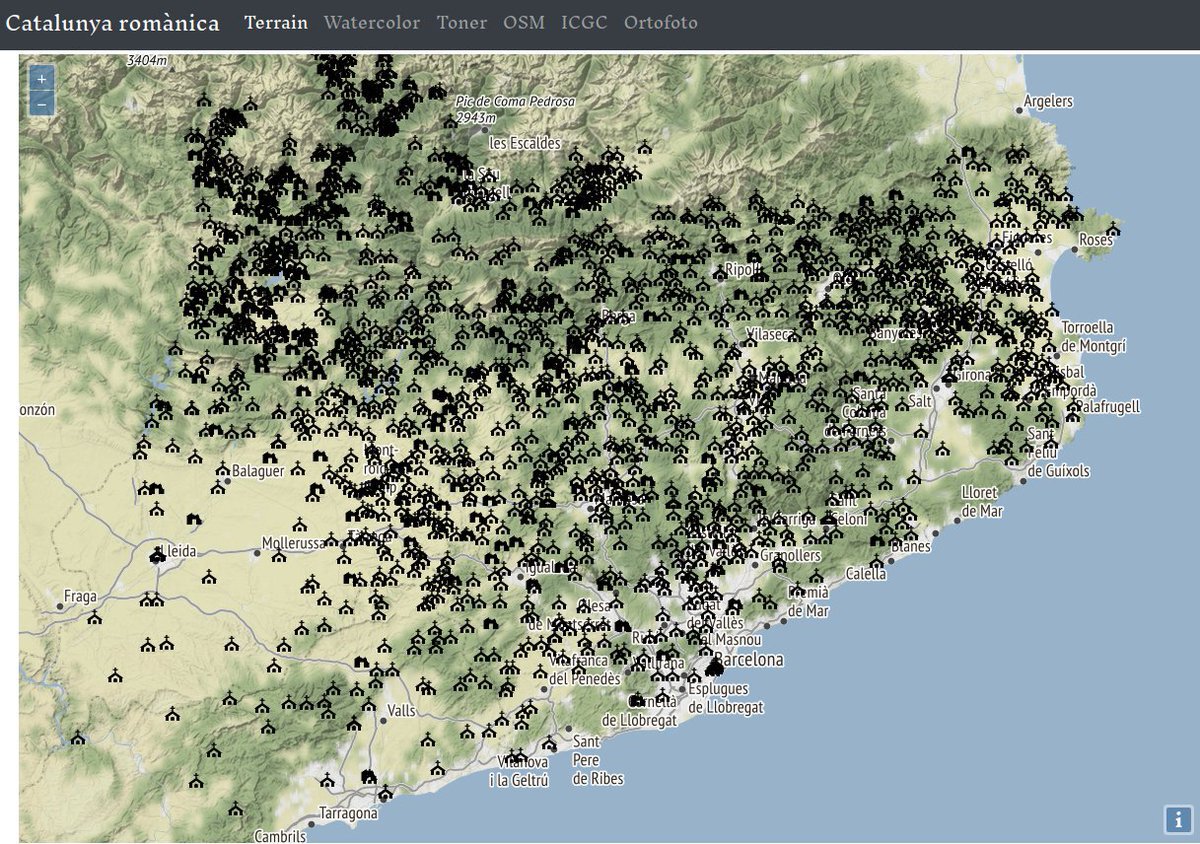Show the Ortofoto aerial imagery
The image size is (1200, 844).
pyautogui.click(x=660, y=23)
